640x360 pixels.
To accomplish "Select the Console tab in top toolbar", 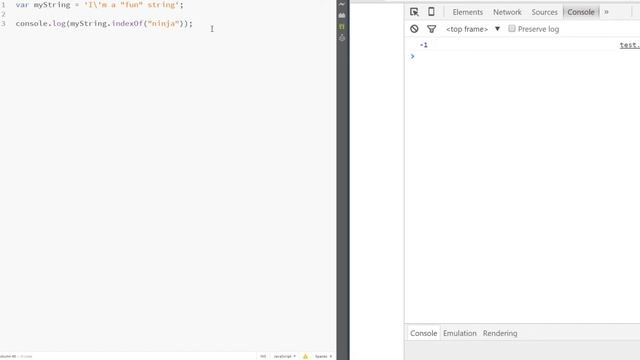I will (x=581, y=12).
